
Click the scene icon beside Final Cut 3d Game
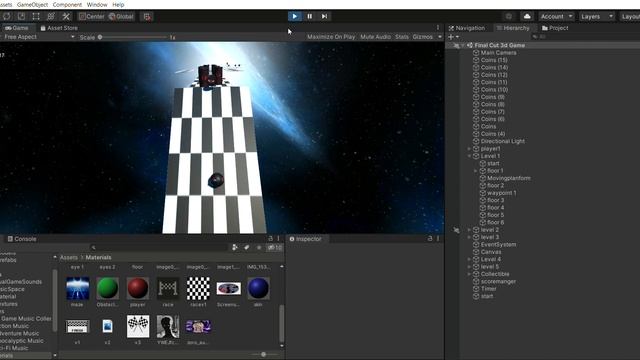tap(470, 45)
